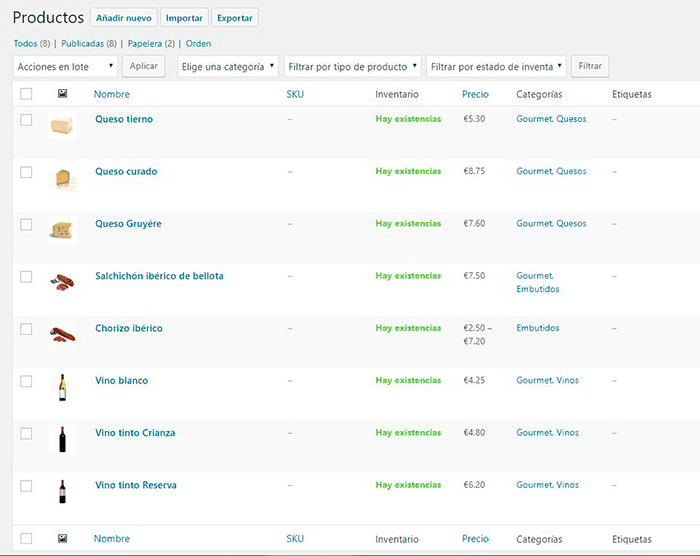This screenshot has width=700, height=556.
Task: Click the Queso Gruyére cheese thumbnail
Action: click(x=62, y=230)
